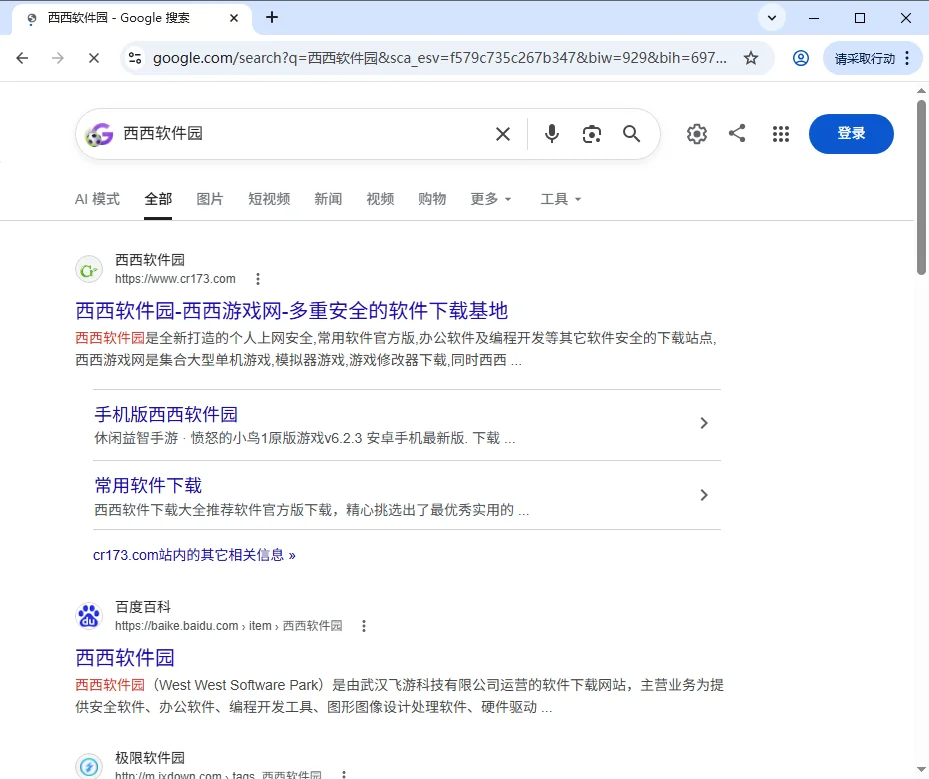
Task: Open the 手机版西西软件园 sitelink
Action: point(166,414)
